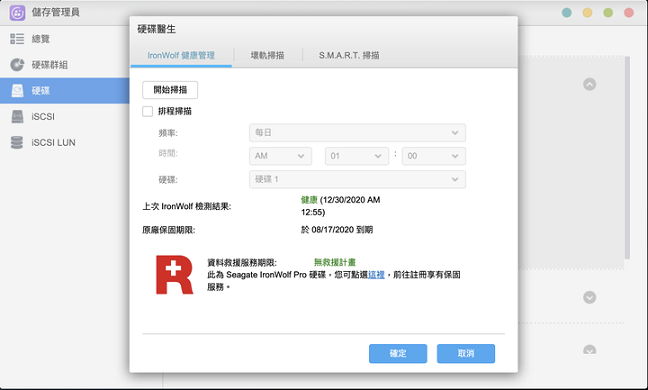Viewport: 648px width, 390px height.
Task: Click the 開始掃描 start scan button
Action: [170, 90]
